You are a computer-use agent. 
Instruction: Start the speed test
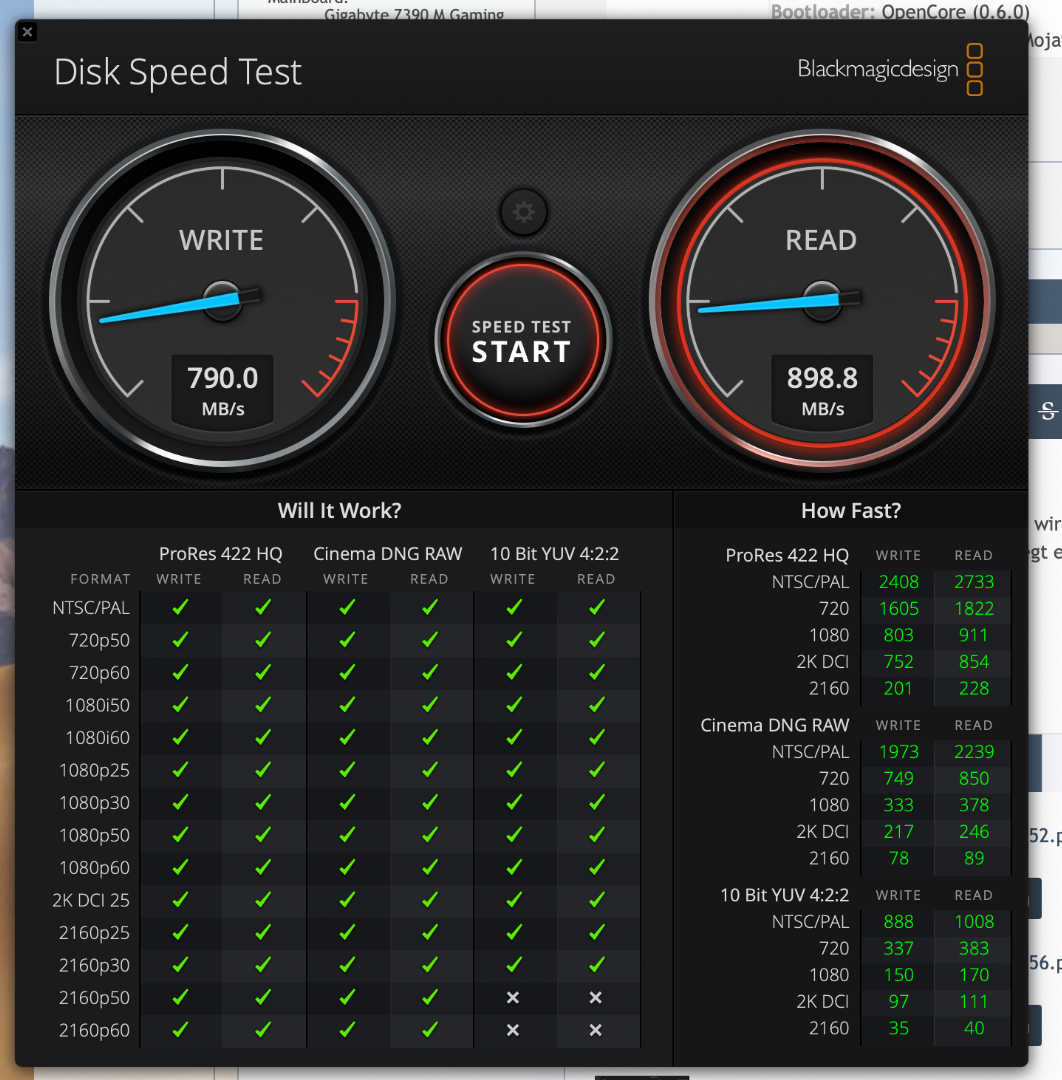[523, 340]
